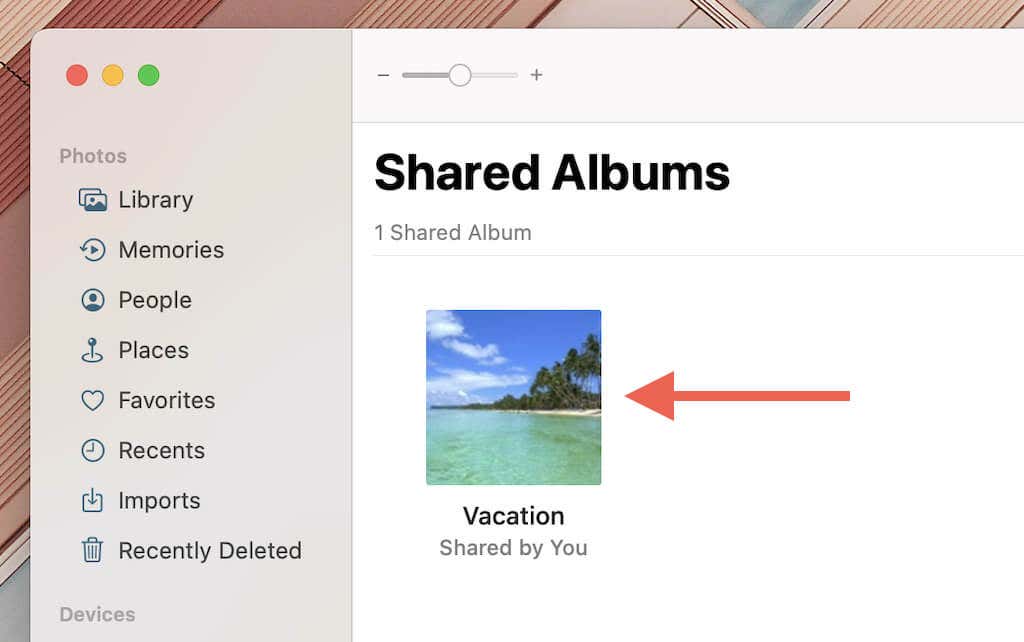
Task: Open the Vacation album thumbnail
Action: point(513,397)
